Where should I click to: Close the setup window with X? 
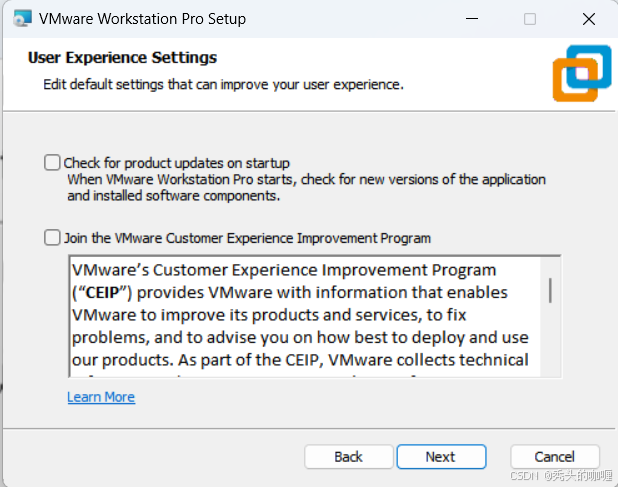coord(589,19)
